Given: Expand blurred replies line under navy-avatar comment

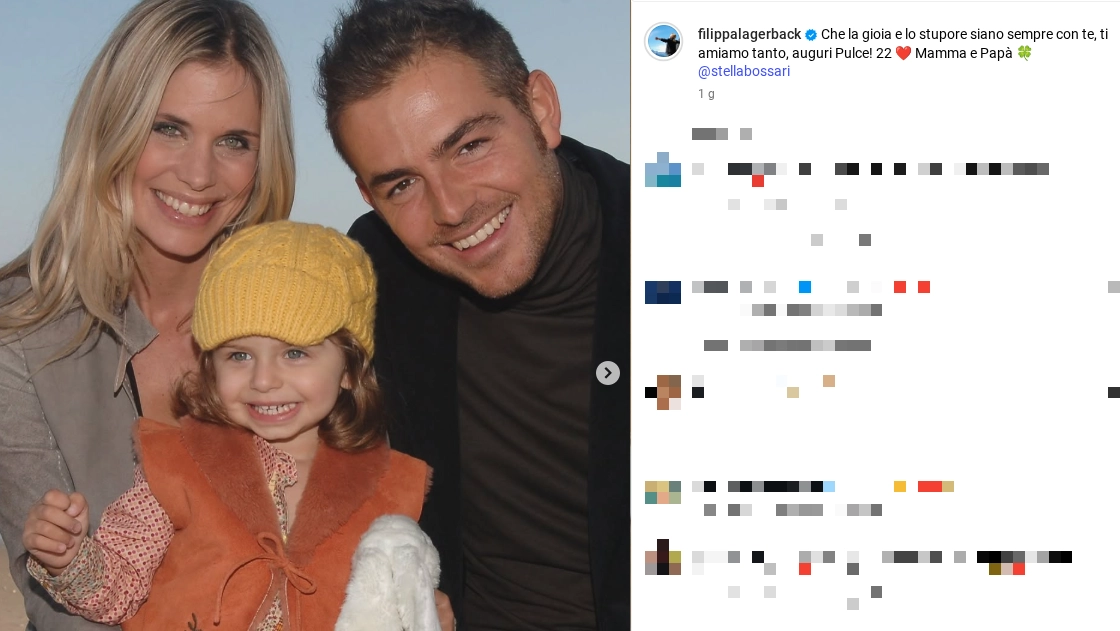Looking at the screenshot, I should click(787, 346).
